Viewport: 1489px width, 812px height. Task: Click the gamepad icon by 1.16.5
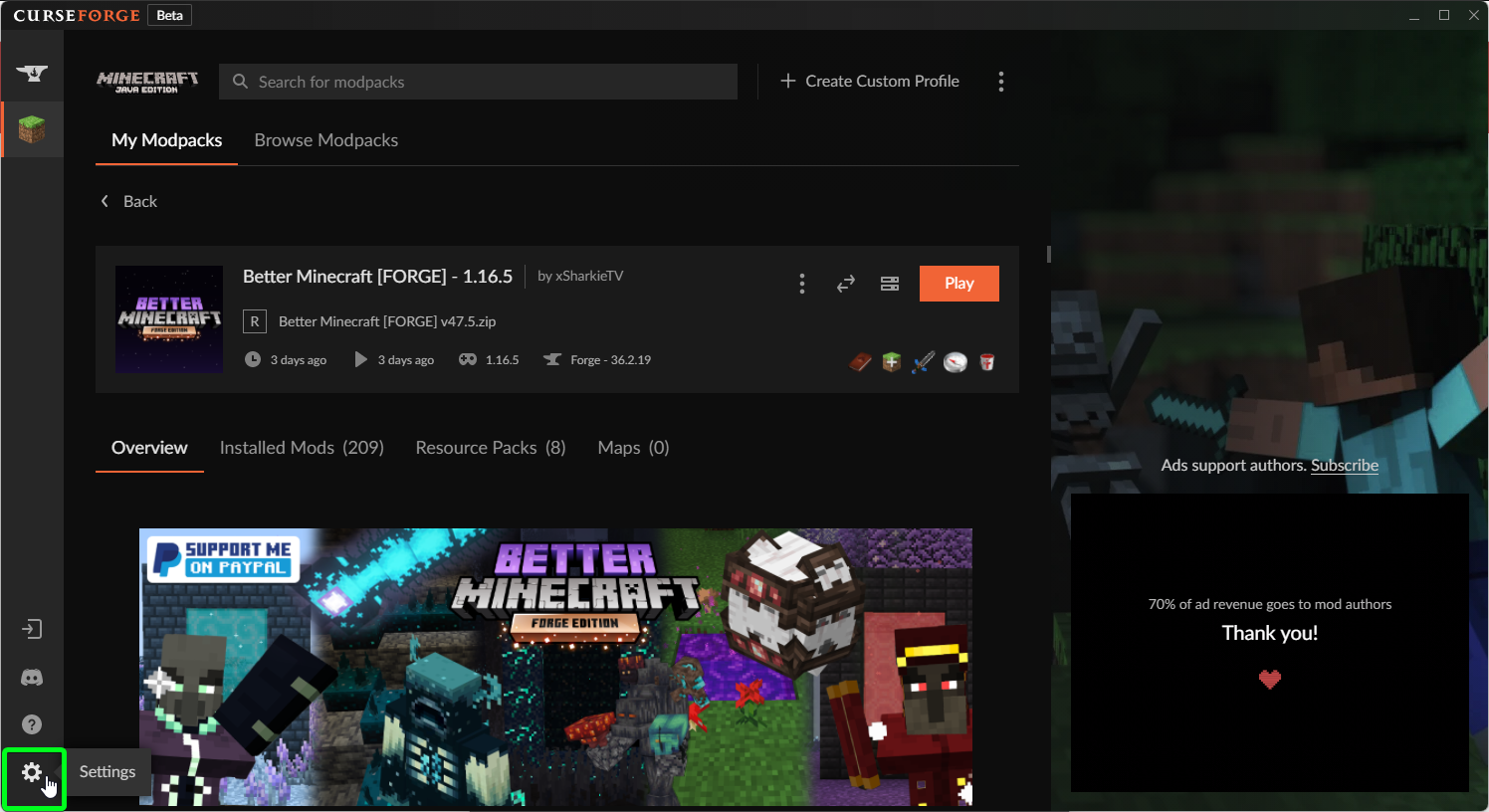click(x=468, y=359)
